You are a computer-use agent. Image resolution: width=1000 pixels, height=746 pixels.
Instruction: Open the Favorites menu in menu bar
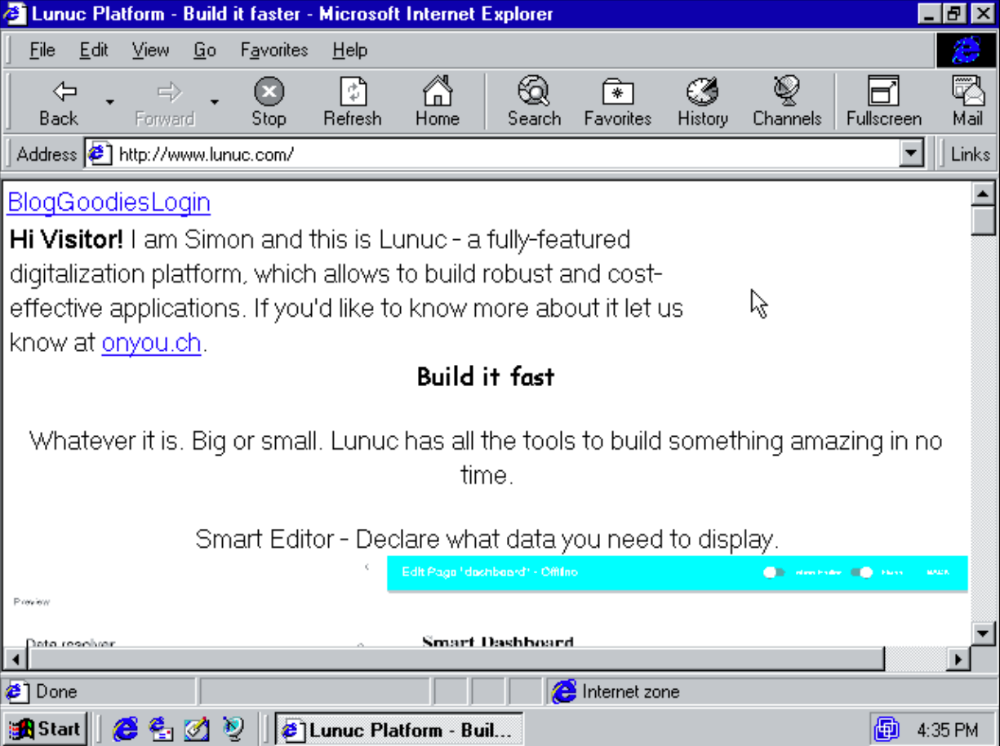274,50
